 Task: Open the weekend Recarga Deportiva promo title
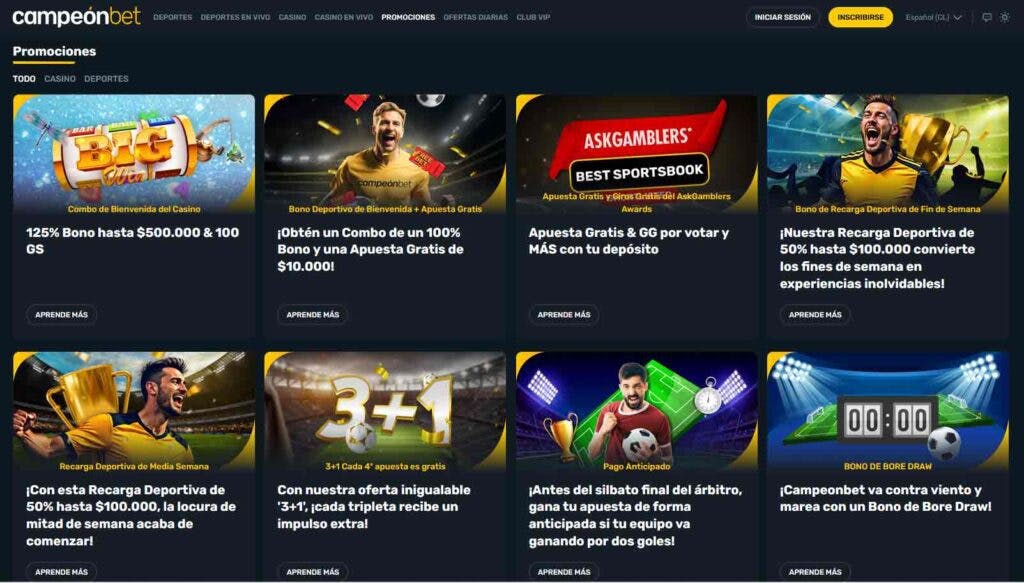point(877,258)
